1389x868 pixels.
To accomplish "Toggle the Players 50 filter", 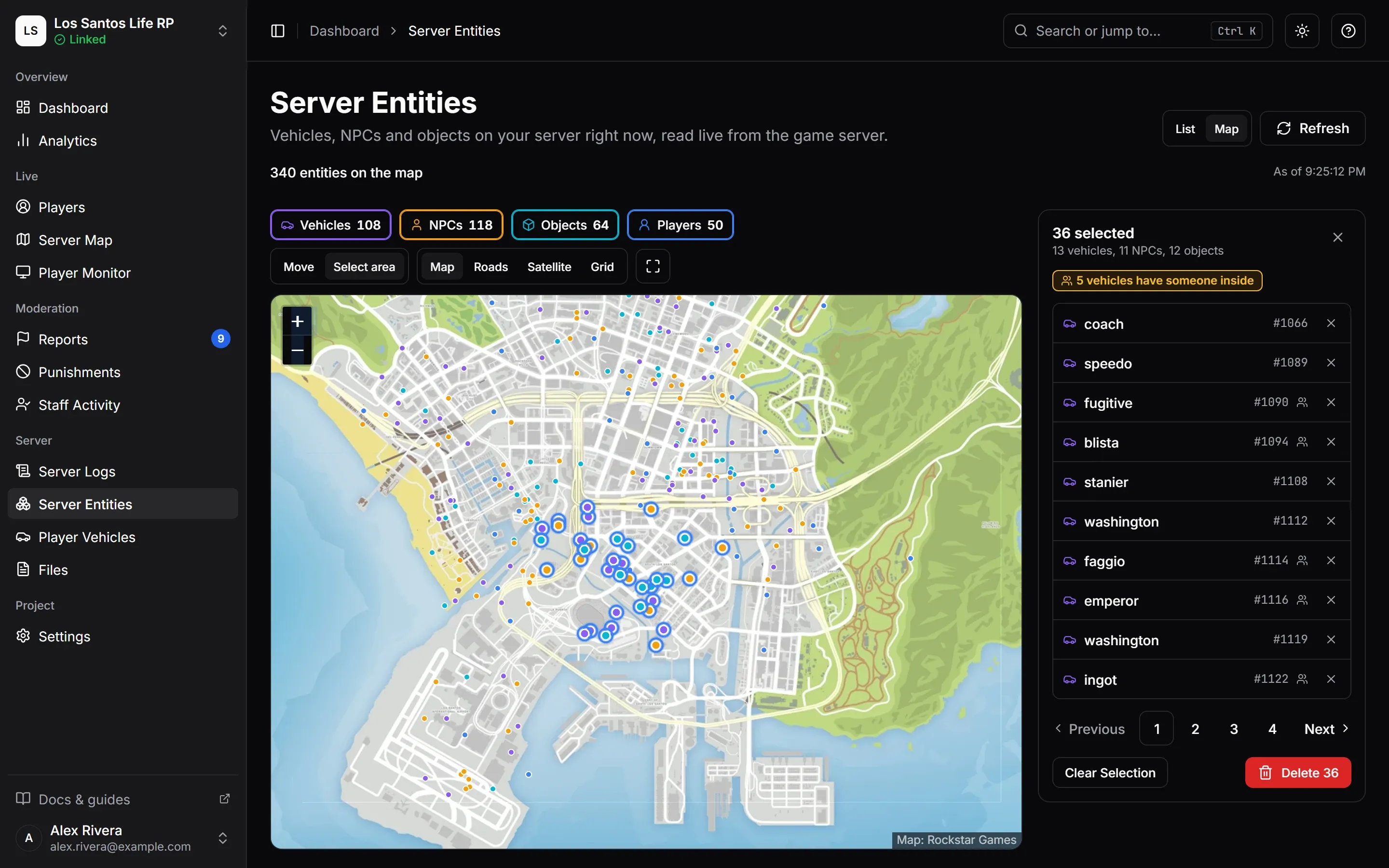I will [680, 225].
